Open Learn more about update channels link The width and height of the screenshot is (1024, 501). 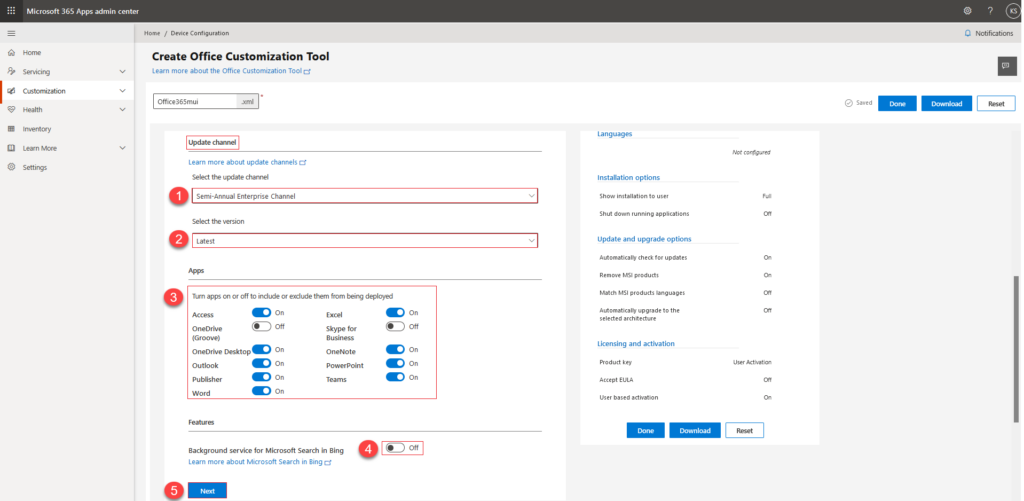coord(248,162)
